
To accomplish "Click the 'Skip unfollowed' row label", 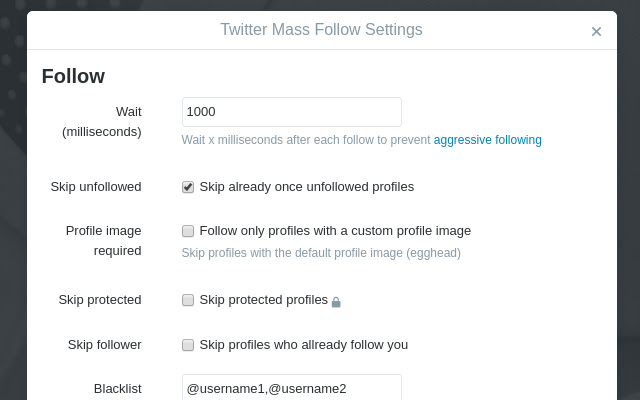I will [x=96, y=186].
